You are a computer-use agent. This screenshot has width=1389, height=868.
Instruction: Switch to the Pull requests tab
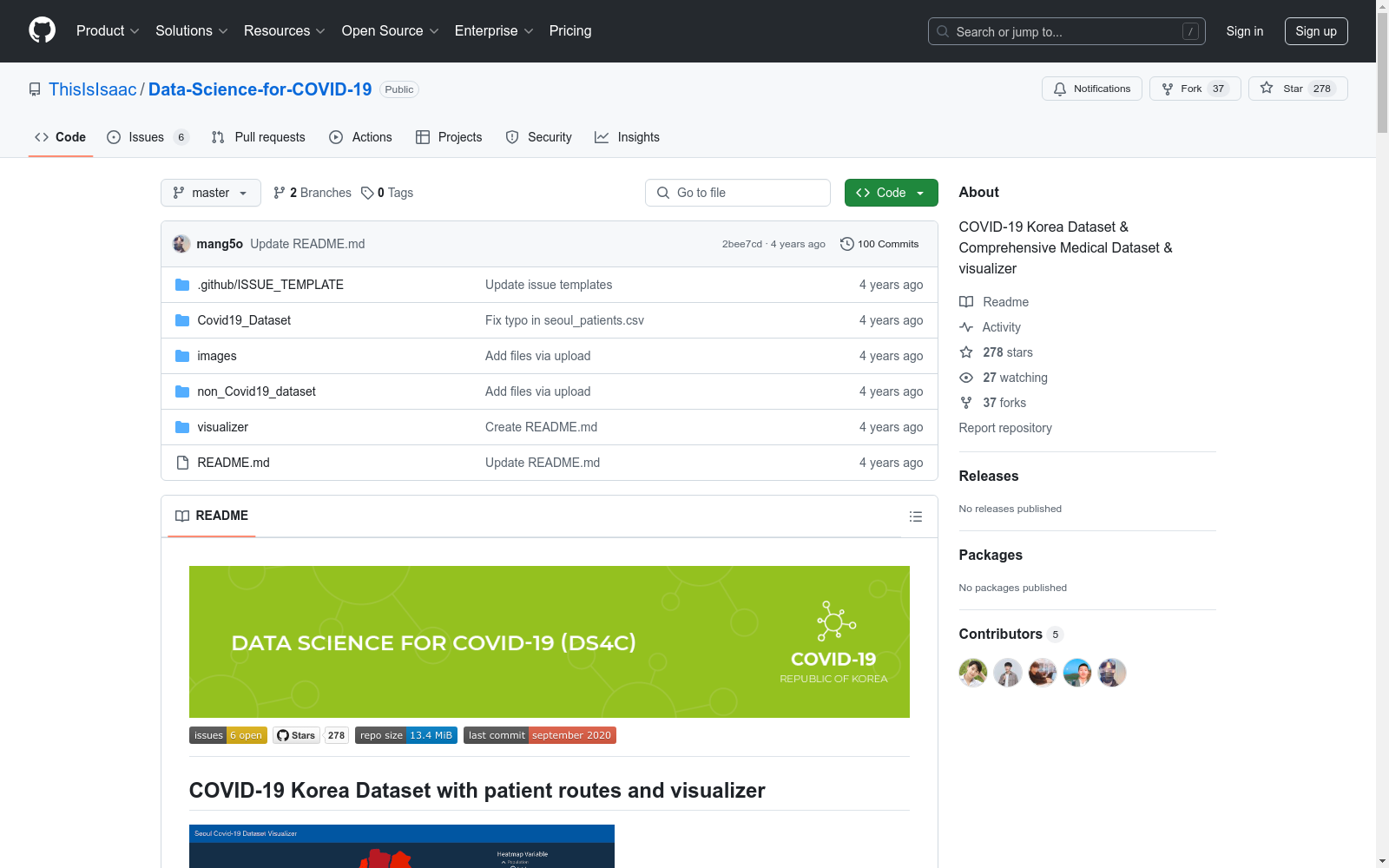pos(258,137)
